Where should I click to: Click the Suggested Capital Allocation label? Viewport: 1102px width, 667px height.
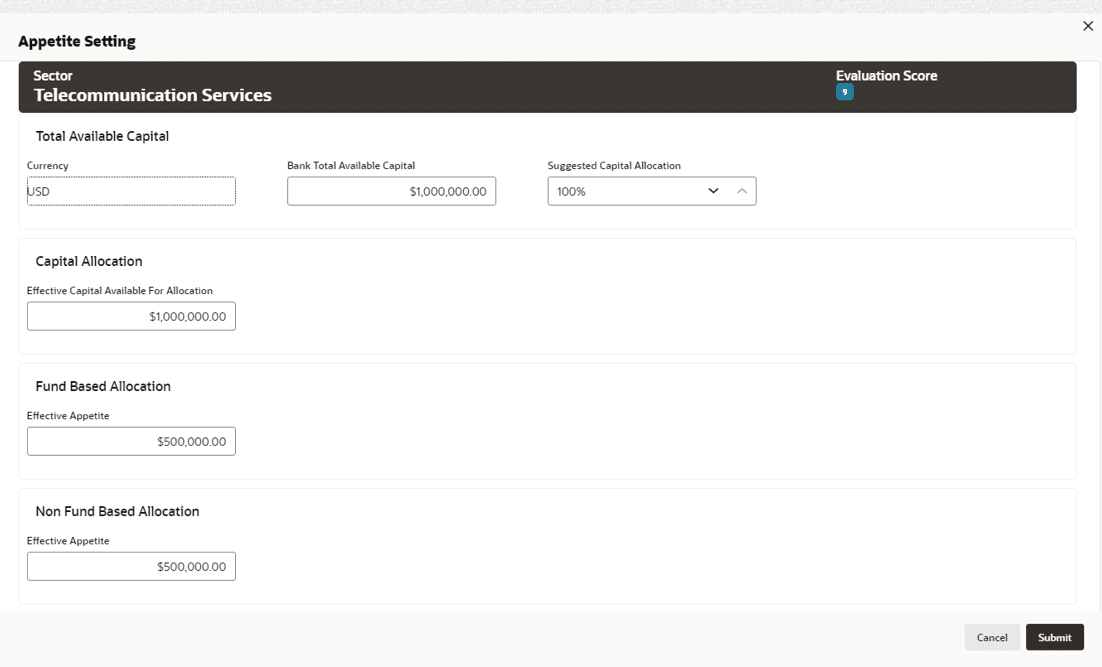click(614, 166)
